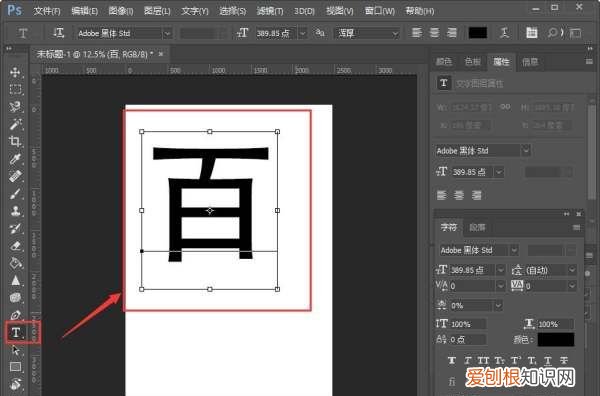
Task: Select the Eraser tool
Action: (x=15, y=246)
